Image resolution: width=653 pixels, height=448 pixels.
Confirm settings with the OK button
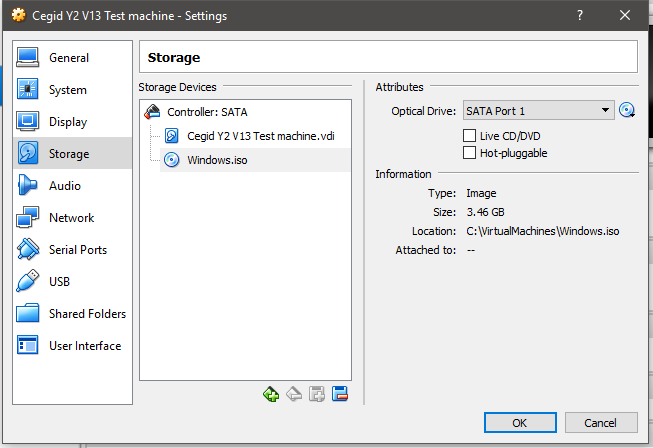tap(520, 423)
